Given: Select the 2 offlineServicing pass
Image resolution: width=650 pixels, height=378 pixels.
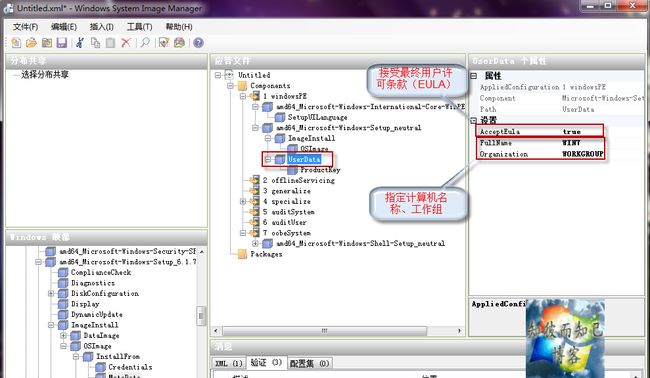Looking at the screenshot, I should pyautogui.click(x=298, y=180).
